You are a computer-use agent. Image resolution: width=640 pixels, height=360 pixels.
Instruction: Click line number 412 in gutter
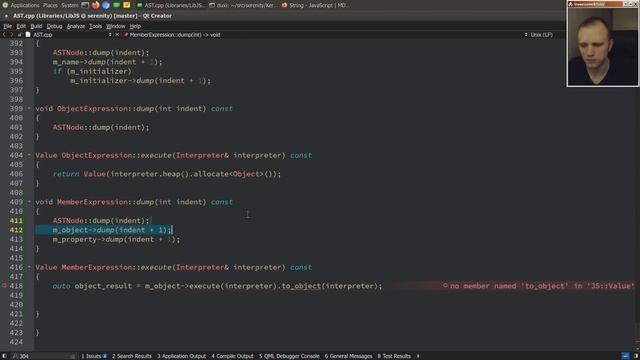click(x=16, y=230)
